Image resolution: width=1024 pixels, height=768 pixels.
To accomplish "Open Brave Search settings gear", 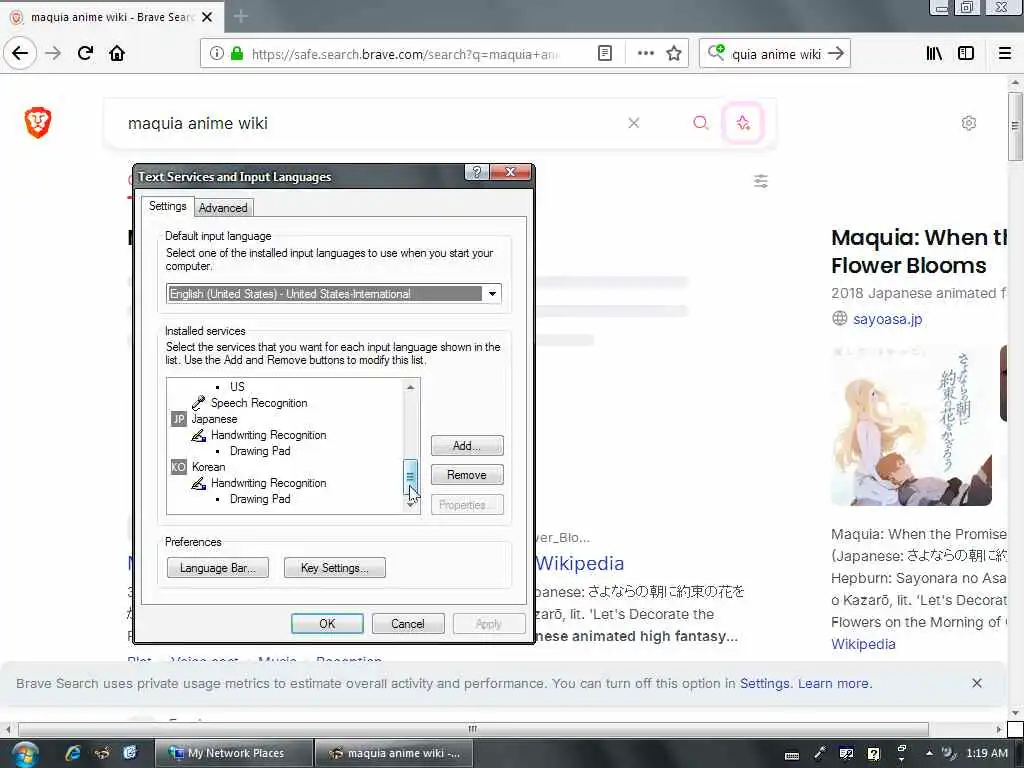I will [969, 123].
